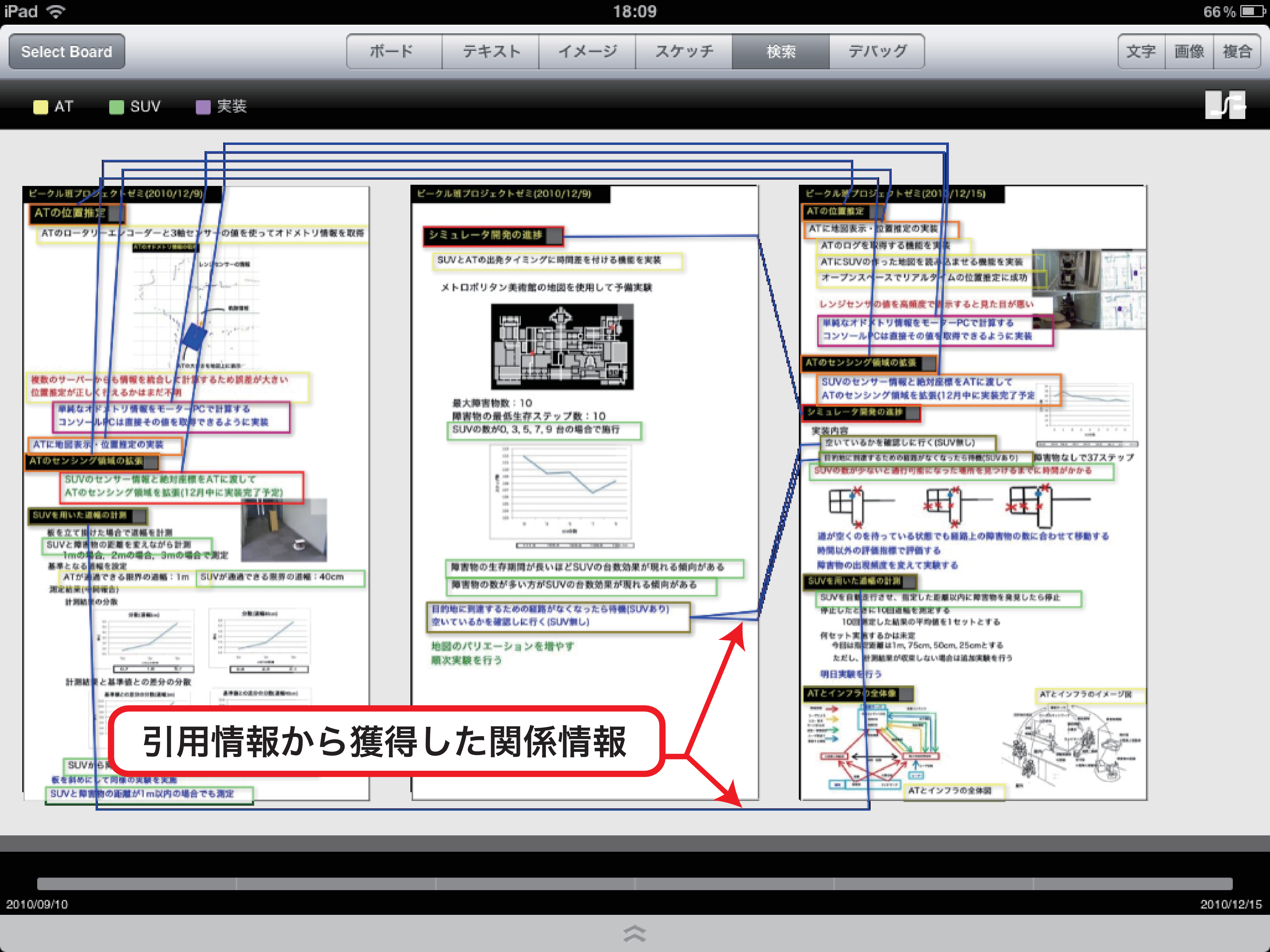This screenshot has width=1270, height=952.
Task: Select ATとインフラの全体像 heading on right board
Action: click(x=858, y=694)
